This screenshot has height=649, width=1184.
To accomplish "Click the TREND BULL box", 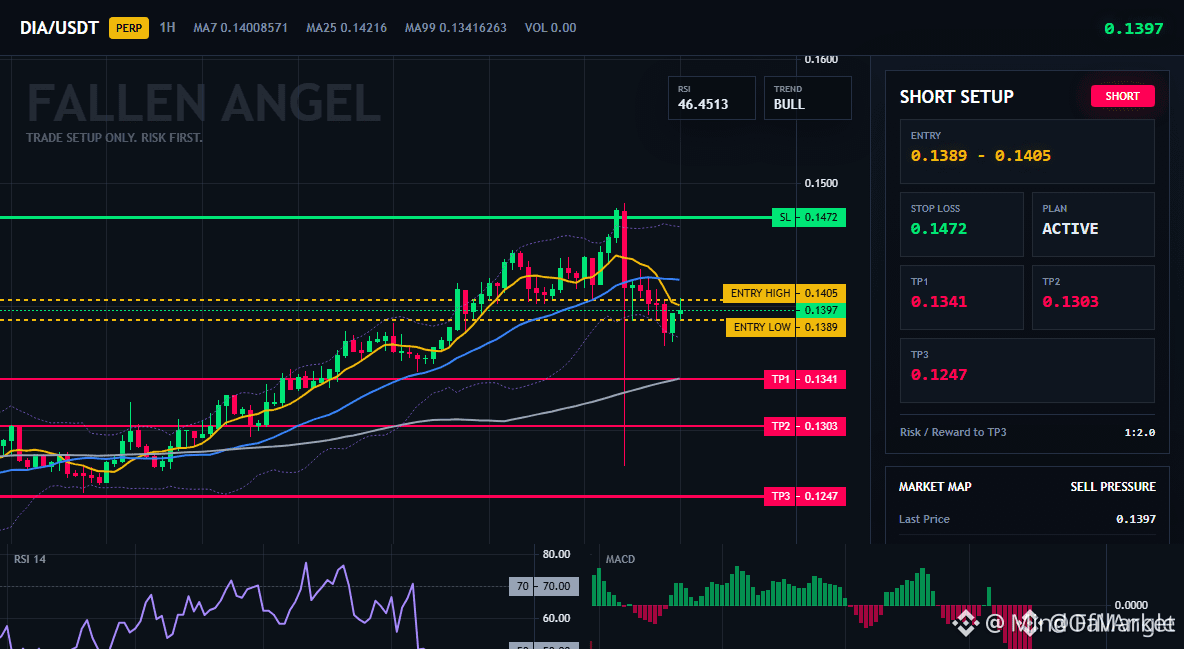I will 807,98.
